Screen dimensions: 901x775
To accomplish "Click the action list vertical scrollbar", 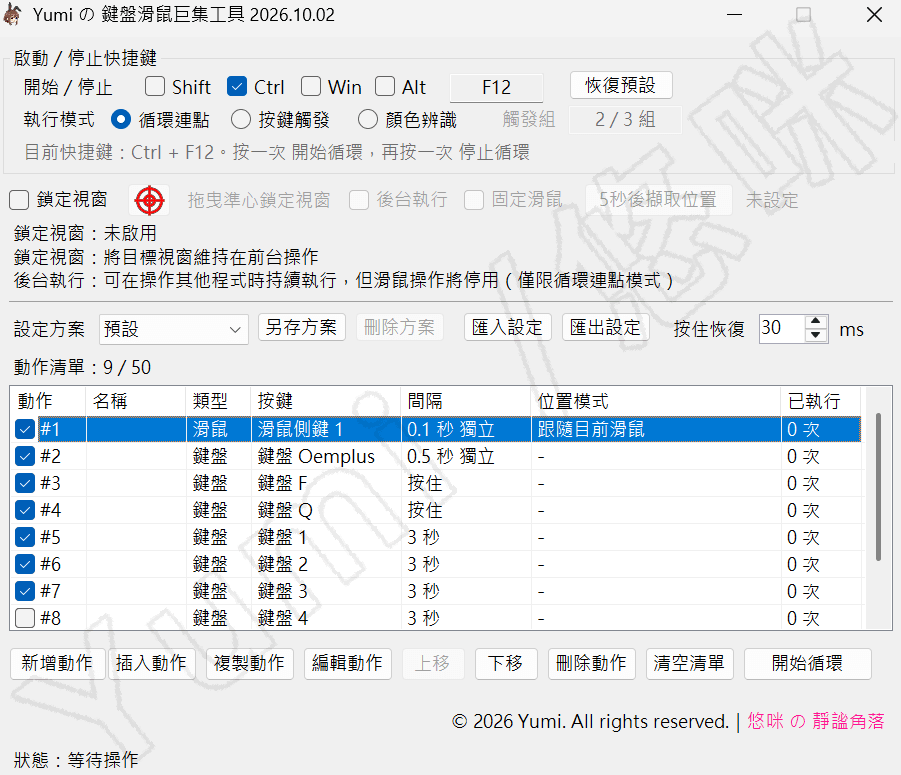I will (878, 487).
